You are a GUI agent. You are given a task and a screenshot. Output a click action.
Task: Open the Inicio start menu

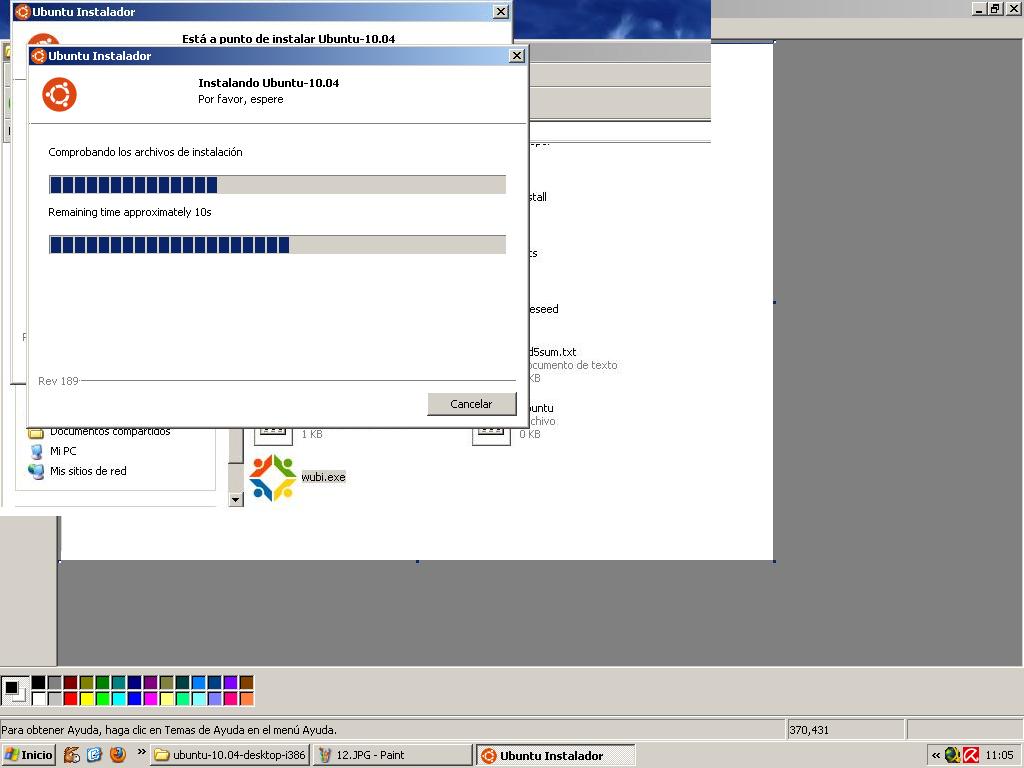(29, 755)
